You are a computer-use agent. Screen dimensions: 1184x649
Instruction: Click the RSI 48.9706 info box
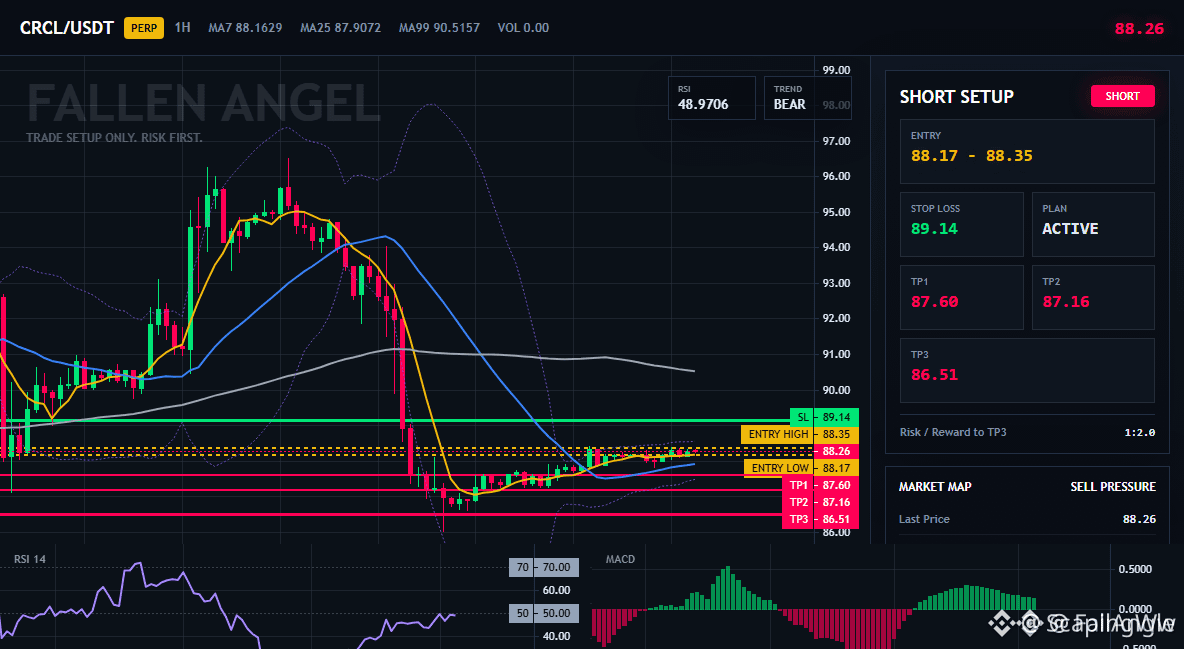[x=711, y=97]
